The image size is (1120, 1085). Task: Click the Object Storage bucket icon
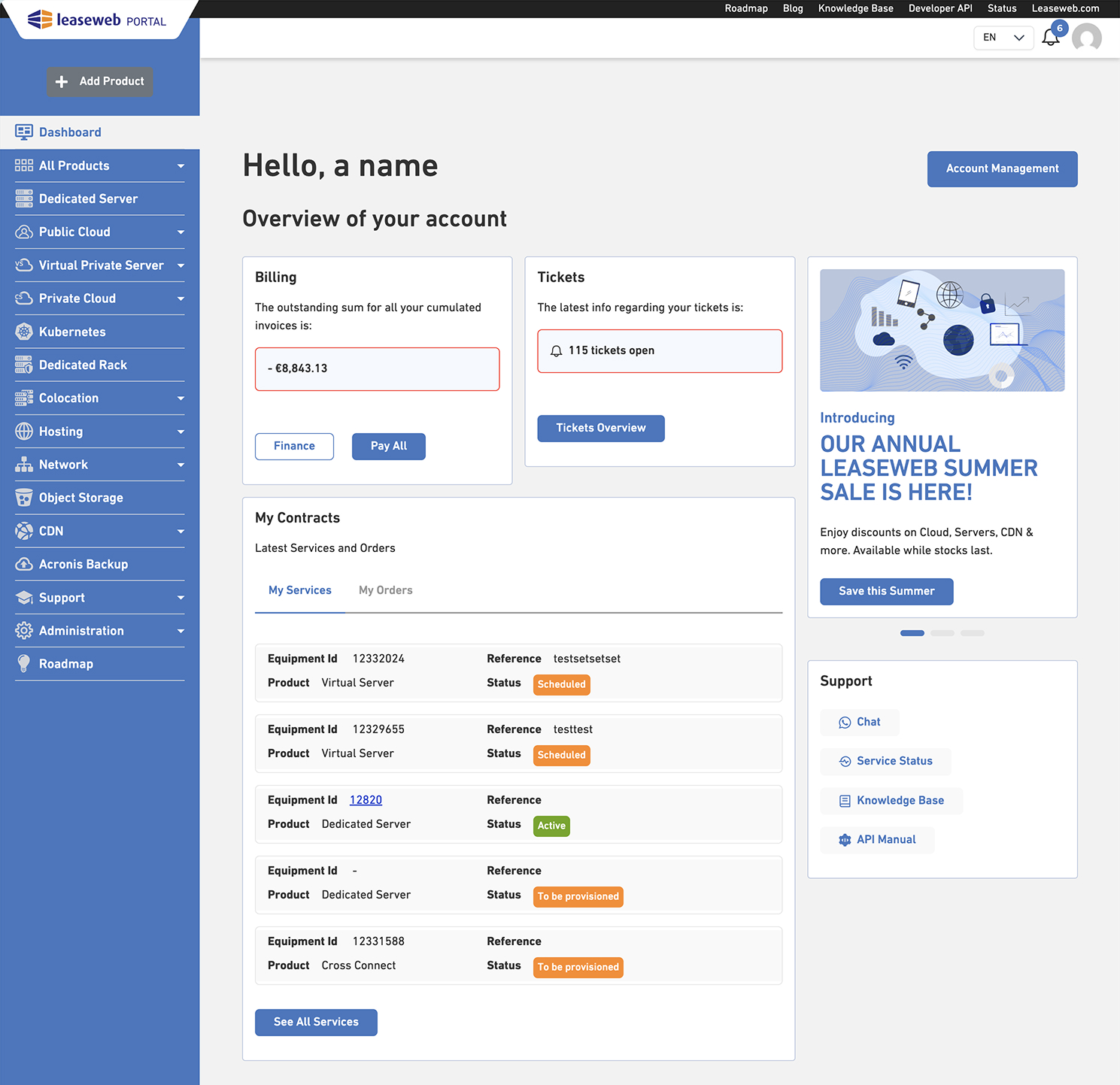click(24, 498)
